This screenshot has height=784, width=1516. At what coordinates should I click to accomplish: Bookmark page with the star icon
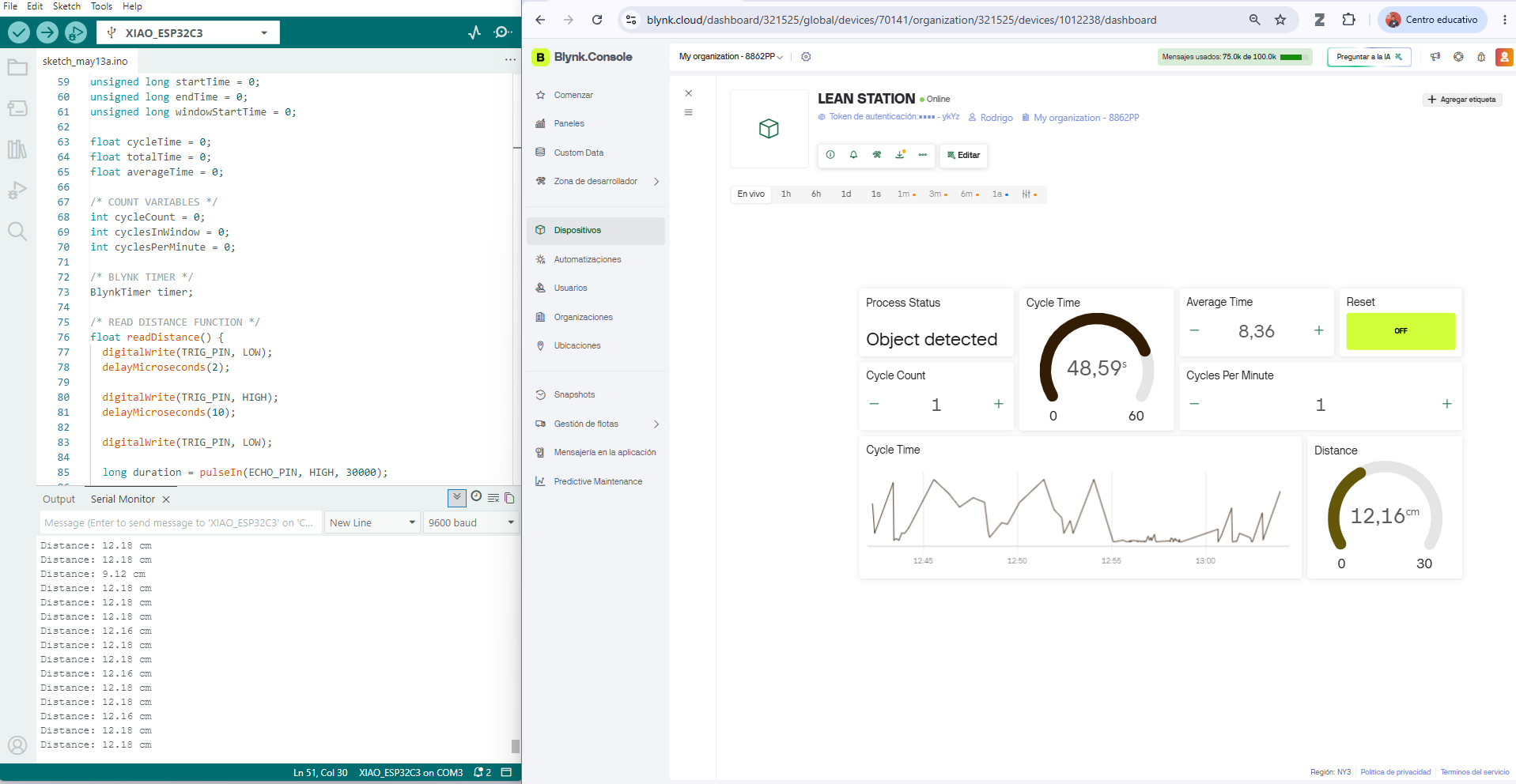pos(1280,20)
